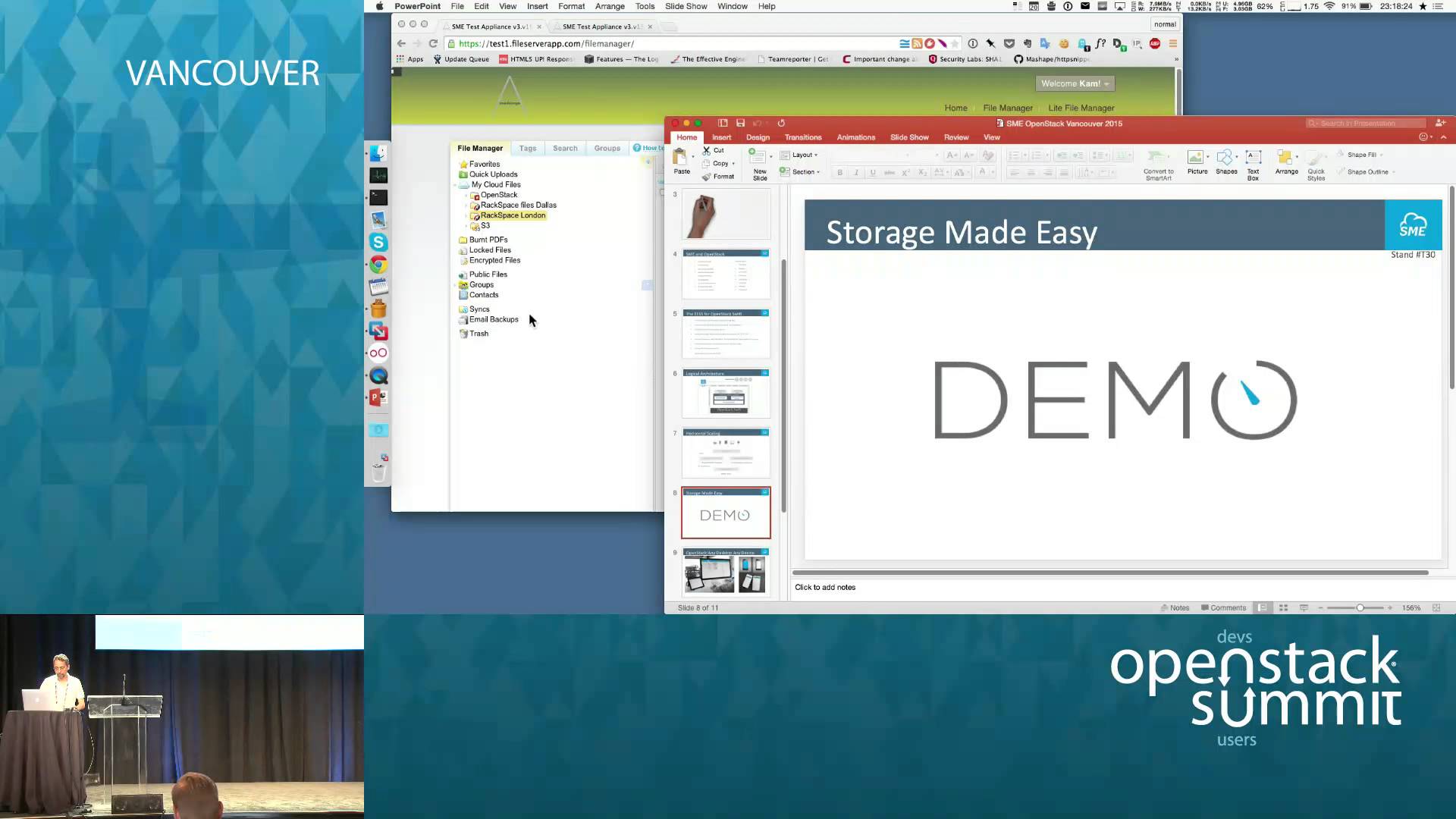The height and width of the screenshot is (819, 1456).
Task: Open the Section dropdown
Action: coord(800,172)
